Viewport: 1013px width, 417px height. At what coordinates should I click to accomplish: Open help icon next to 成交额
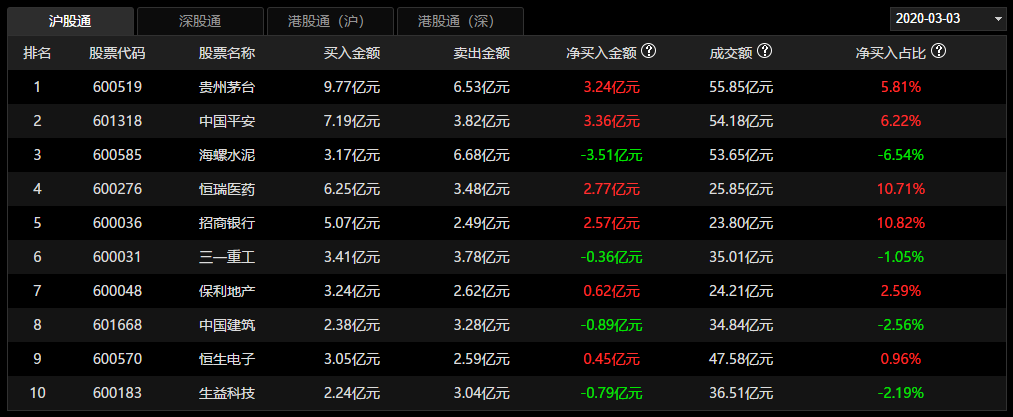tap(766, 50)
